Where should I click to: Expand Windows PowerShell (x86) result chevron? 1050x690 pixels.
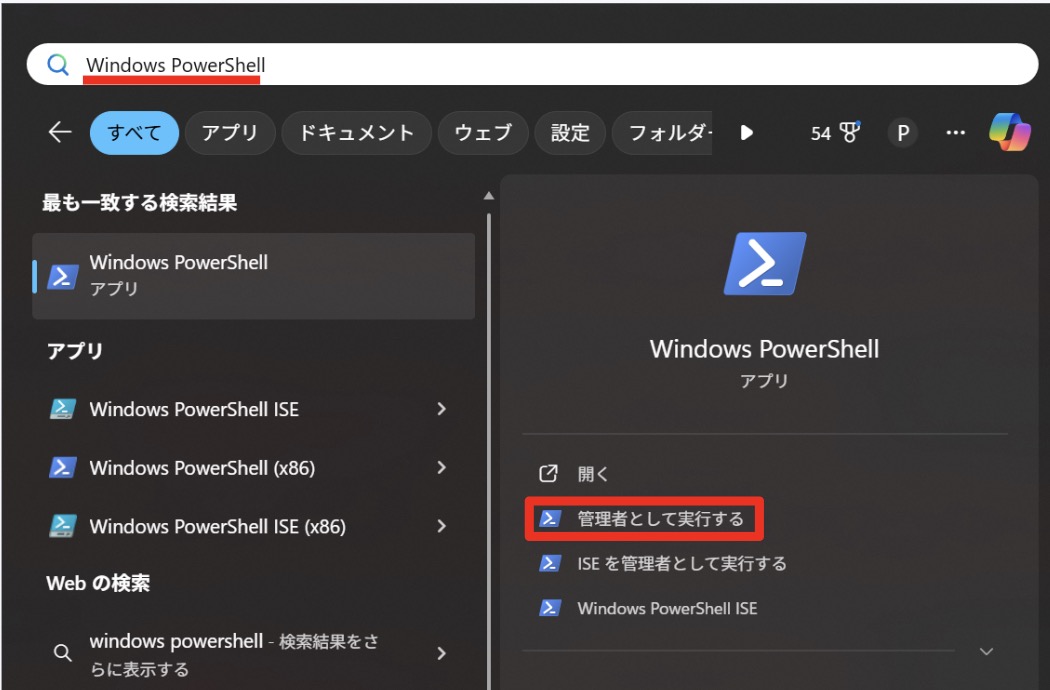(441, 468)
